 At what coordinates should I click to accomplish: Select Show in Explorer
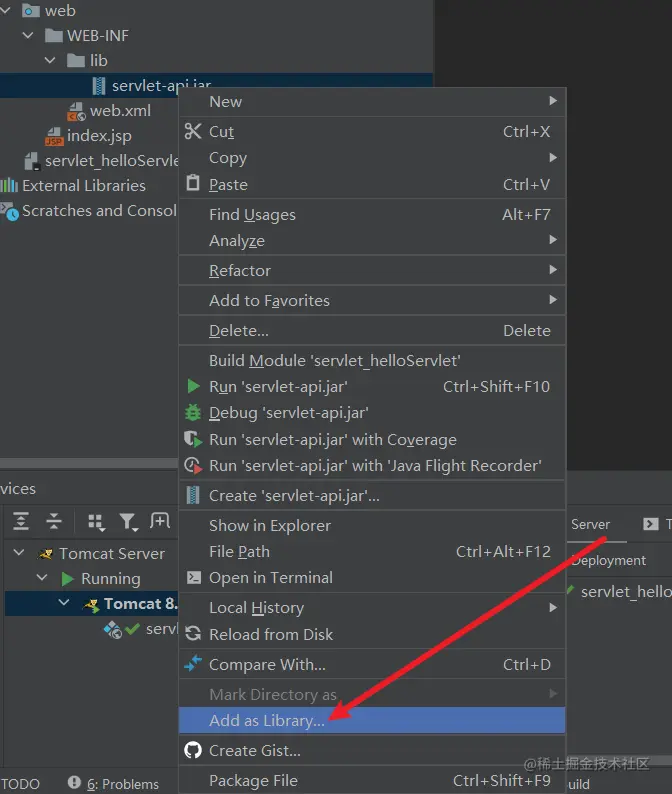point(372,525)
